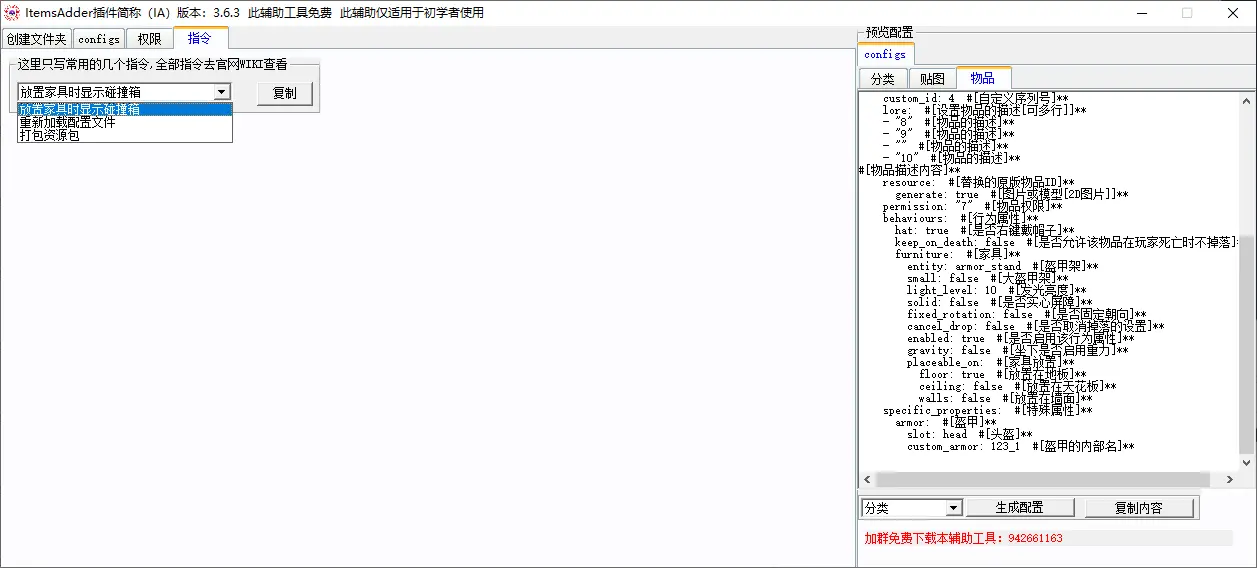This screenshot has height=568, width=1257.
Task: Switch to the 分类 preview tab
Action: point(882,78)
